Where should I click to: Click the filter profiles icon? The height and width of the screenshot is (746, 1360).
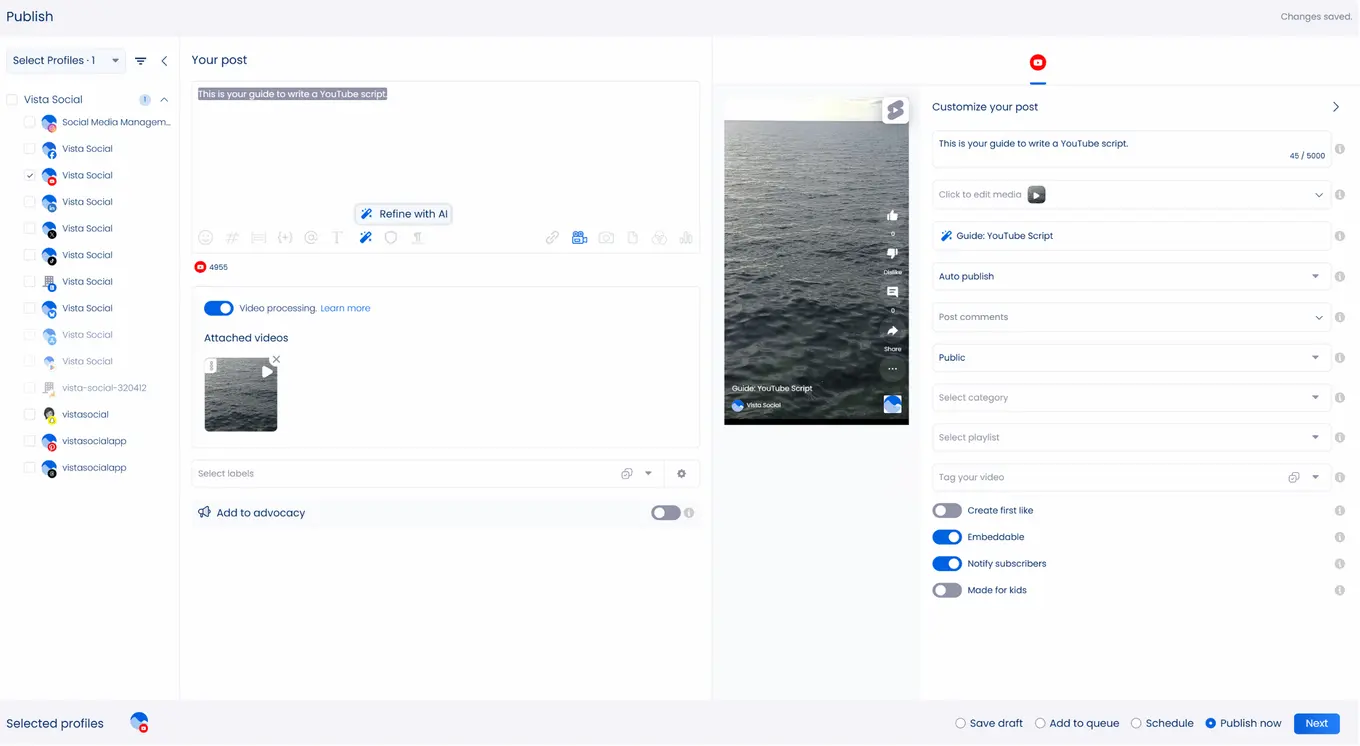[x=141, y=61]
